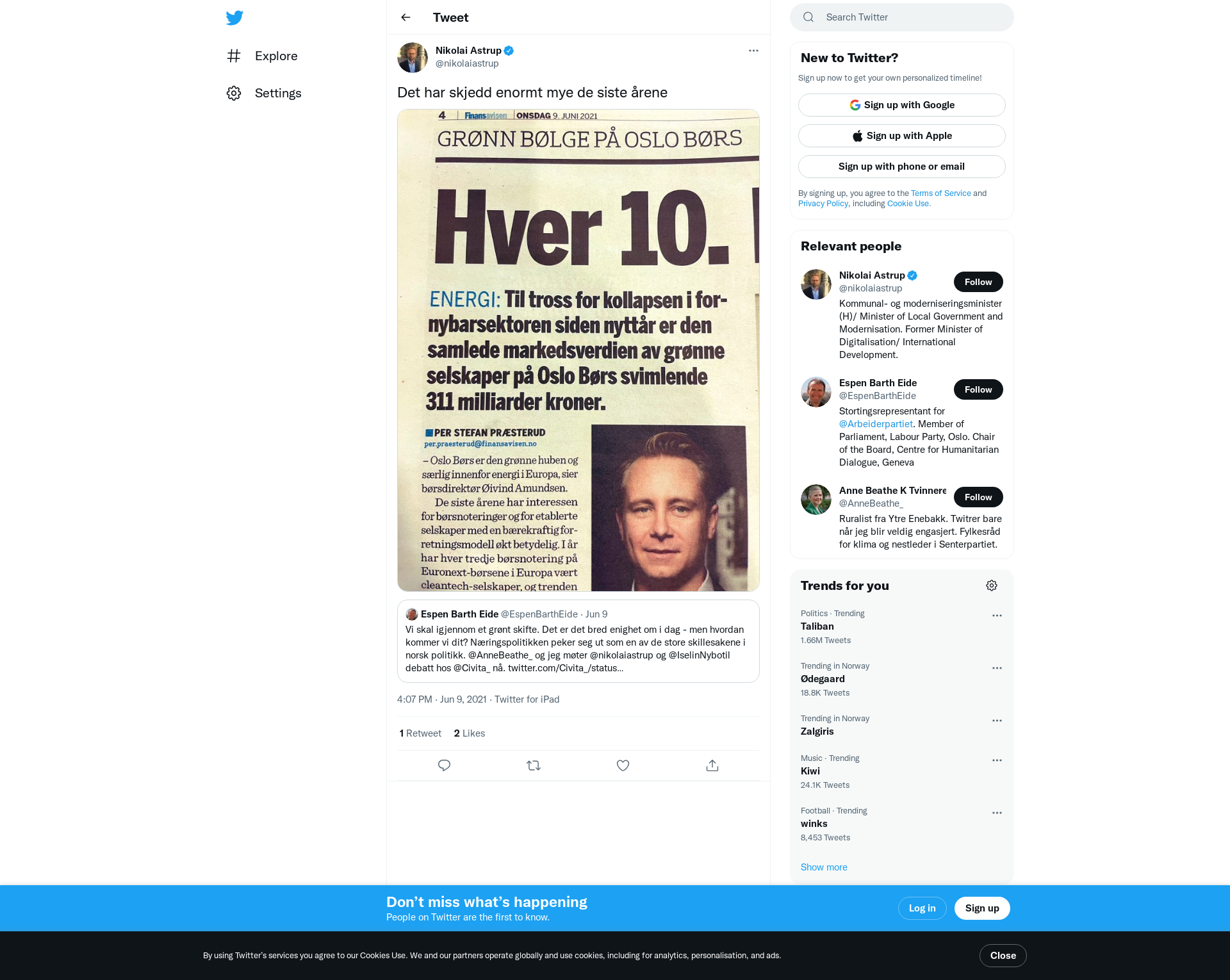Screen dimensions: 1230x980
Task: Follow Anne Beathe K Tvinnereim
Action: [978, 497]
